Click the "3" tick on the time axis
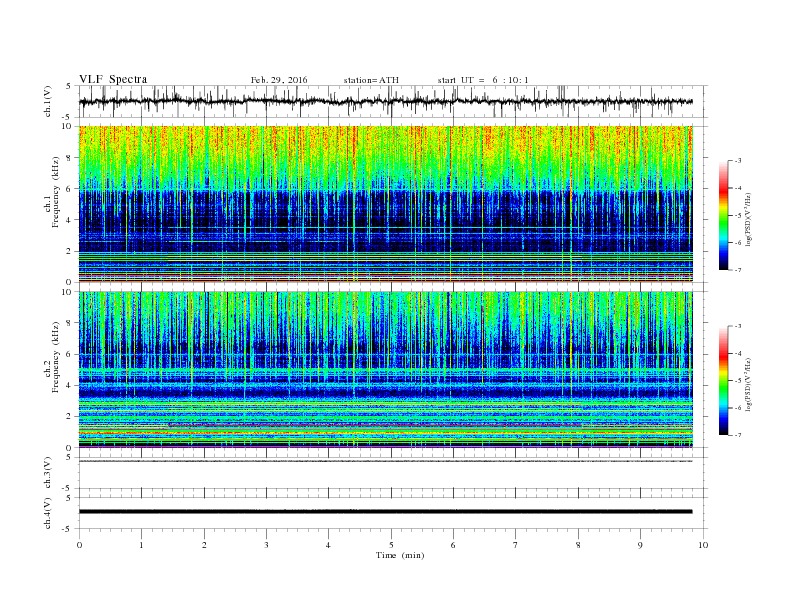Viewport: 792px width, 612px height. coord(266,545)
